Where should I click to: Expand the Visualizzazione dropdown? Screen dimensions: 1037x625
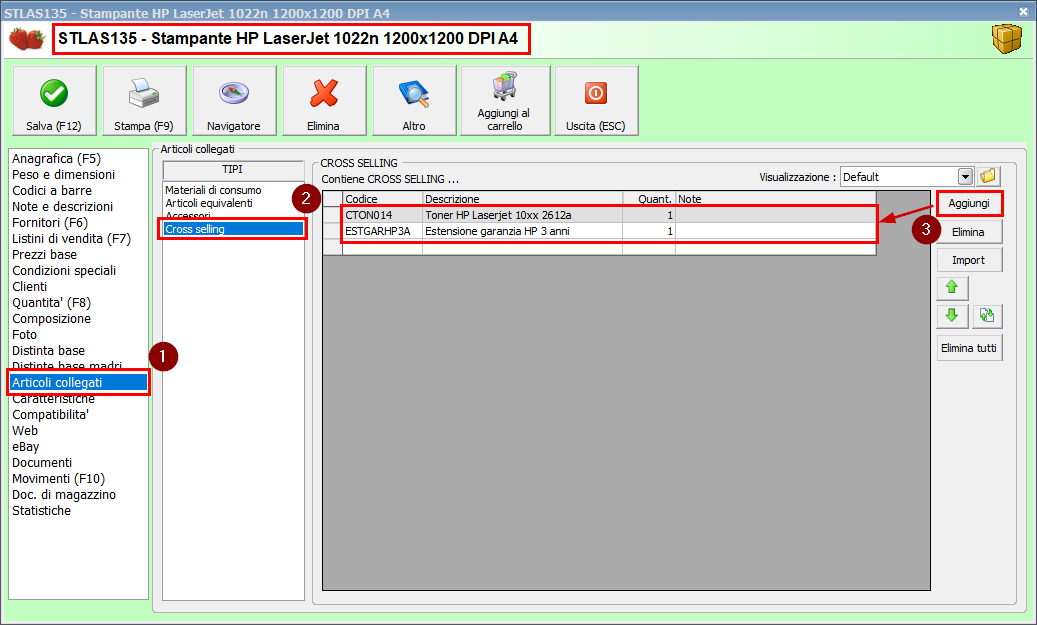[966, 177]
